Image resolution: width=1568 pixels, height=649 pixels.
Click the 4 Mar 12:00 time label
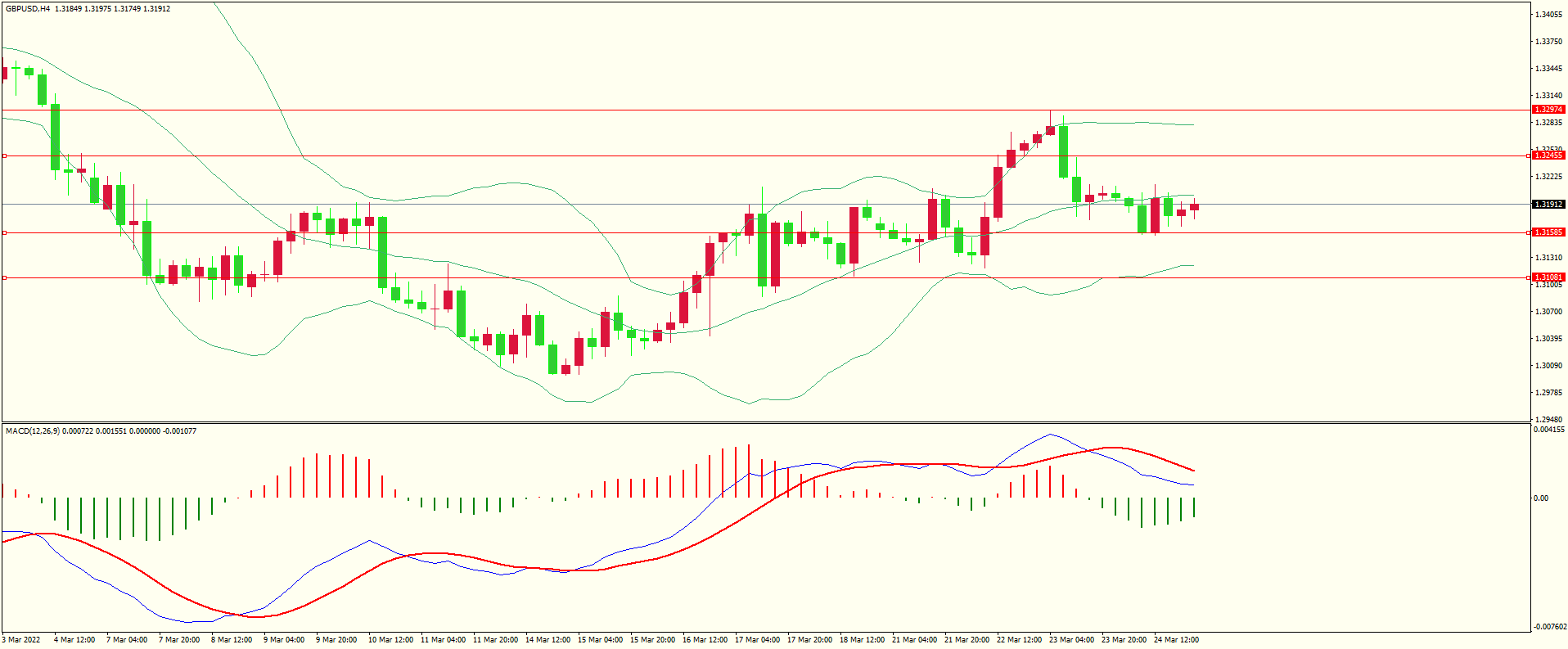tap(74, 640)
